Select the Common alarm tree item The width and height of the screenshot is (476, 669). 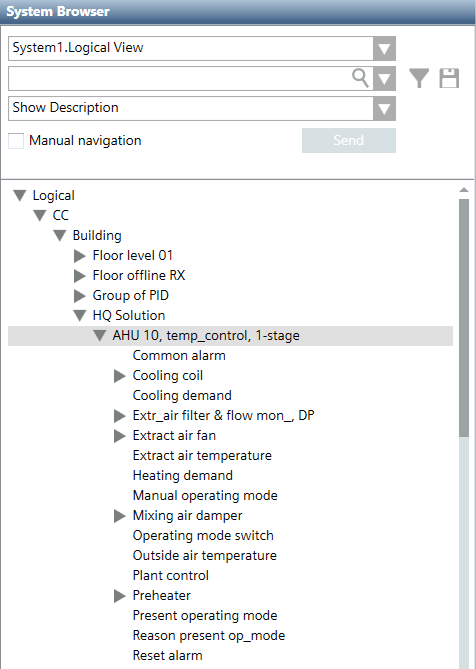(x=179, y=355)
